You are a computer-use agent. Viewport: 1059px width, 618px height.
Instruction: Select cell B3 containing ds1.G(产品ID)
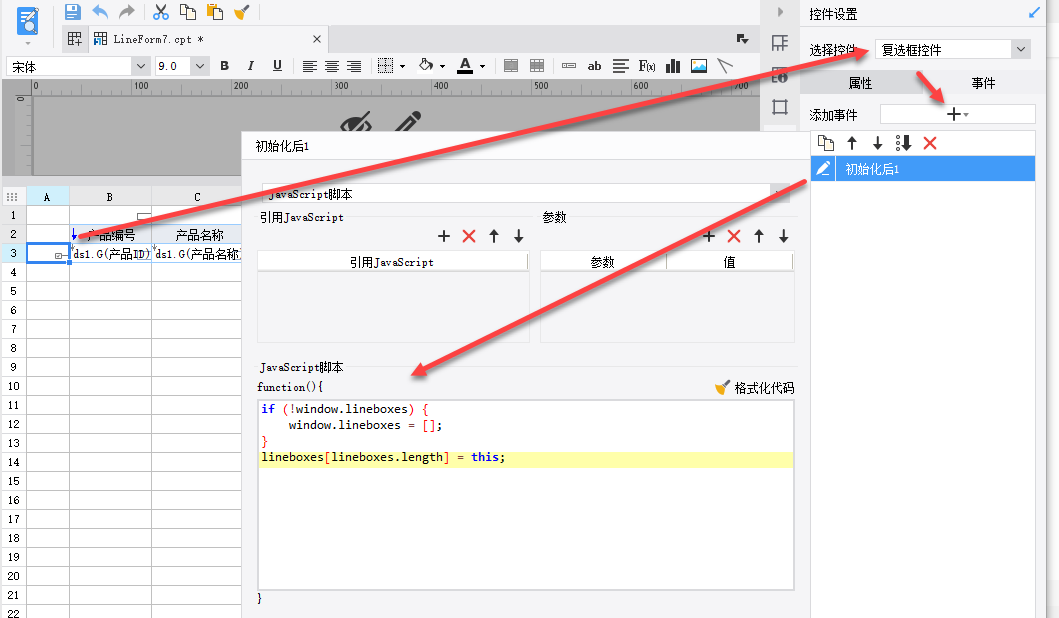tap(111, 254)
